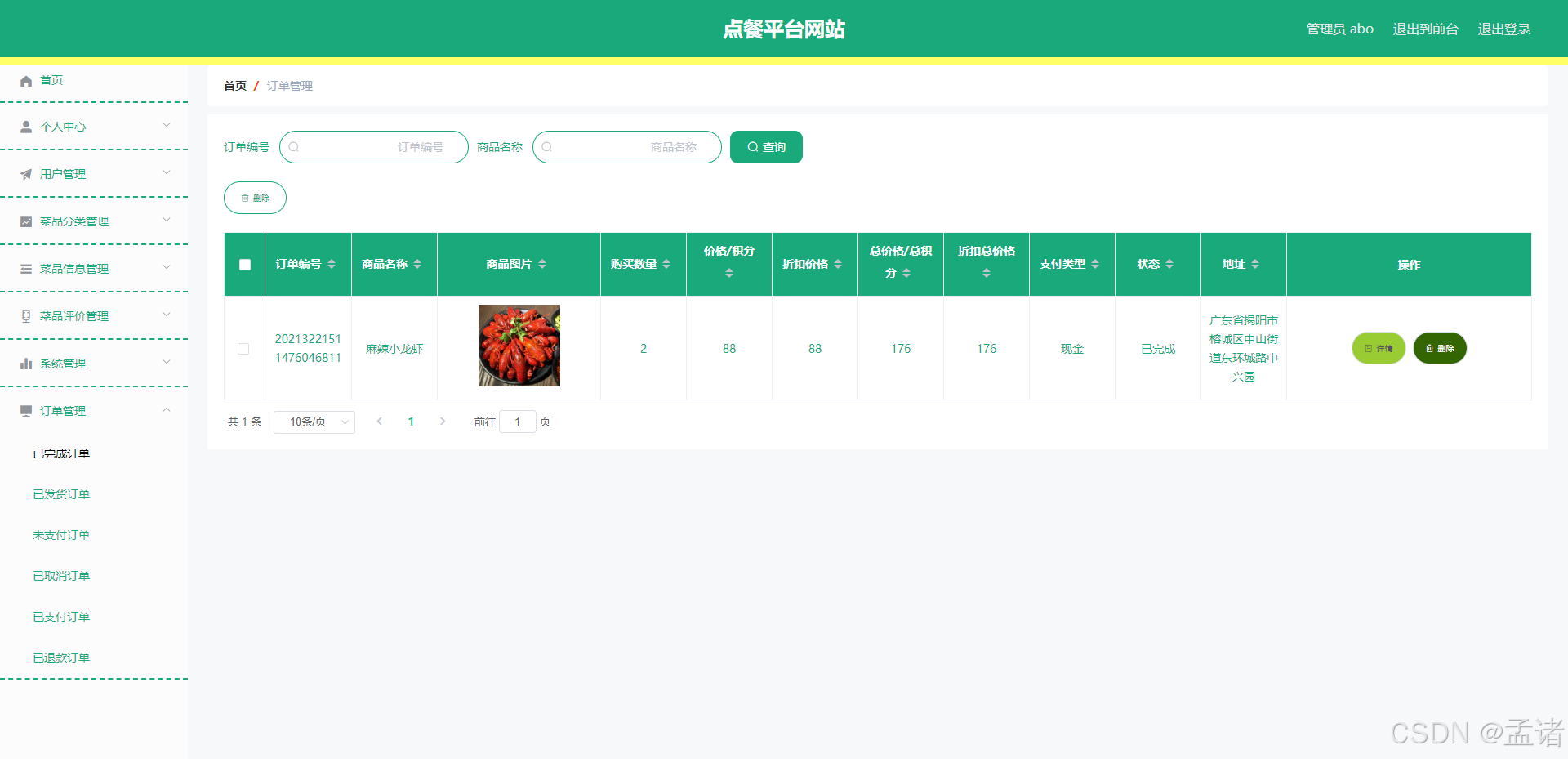Click the paper plane icon for 用户管理
The width and height of the screenshot is (1568, 759).
click(26, 175)
